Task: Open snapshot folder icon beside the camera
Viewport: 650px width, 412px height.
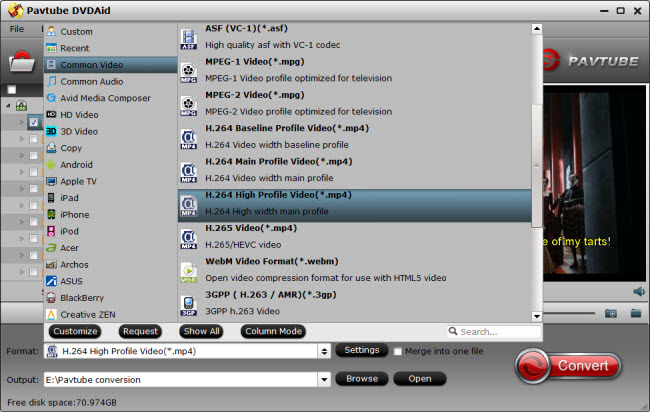Action: pyautogui.click(x=635, y=313)
